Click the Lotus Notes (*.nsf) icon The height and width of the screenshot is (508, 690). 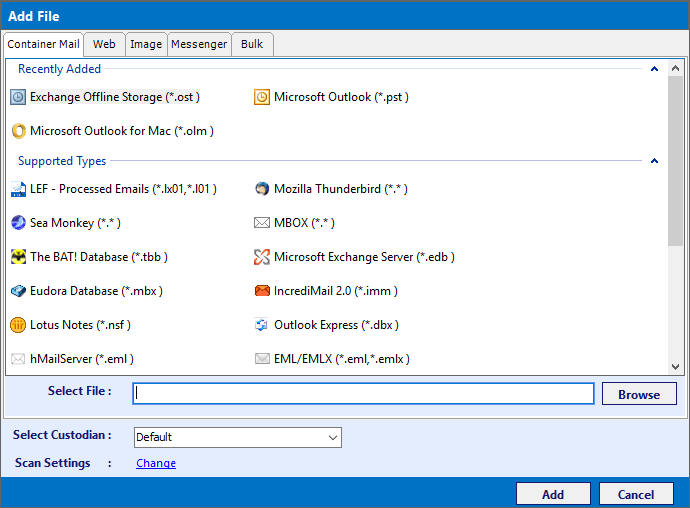[18, 325]
